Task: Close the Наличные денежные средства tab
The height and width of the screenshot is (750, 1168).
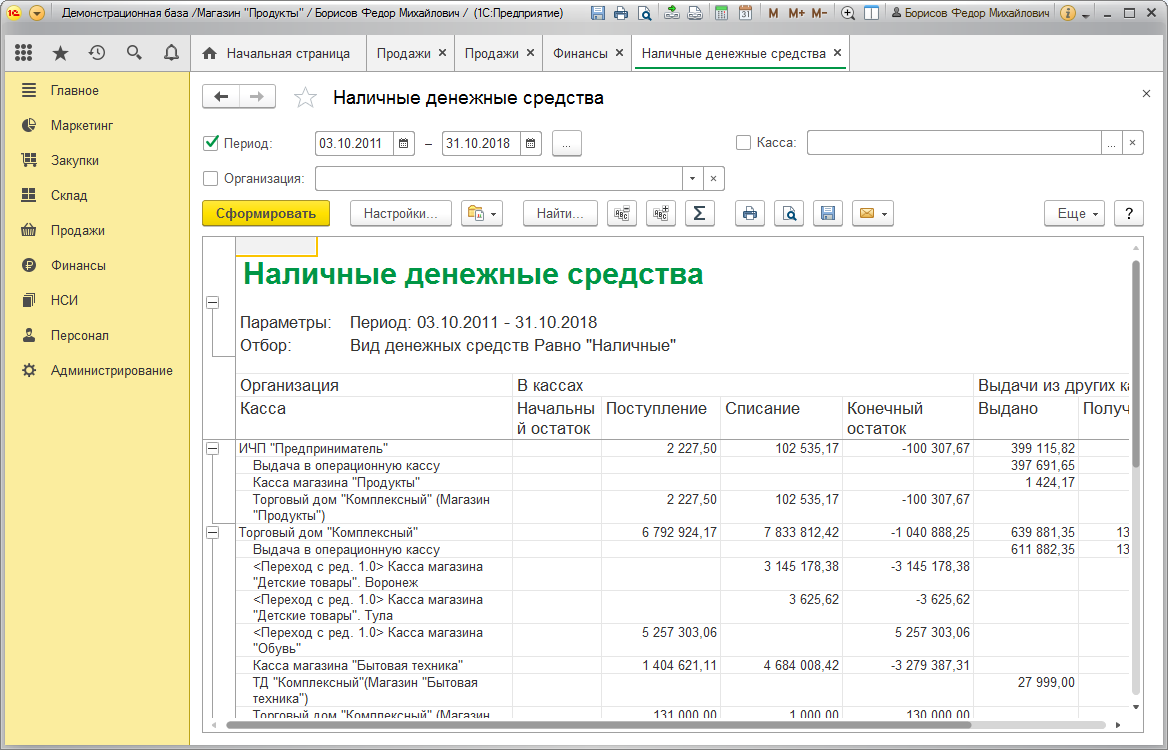Action: [x=837, y=53]
